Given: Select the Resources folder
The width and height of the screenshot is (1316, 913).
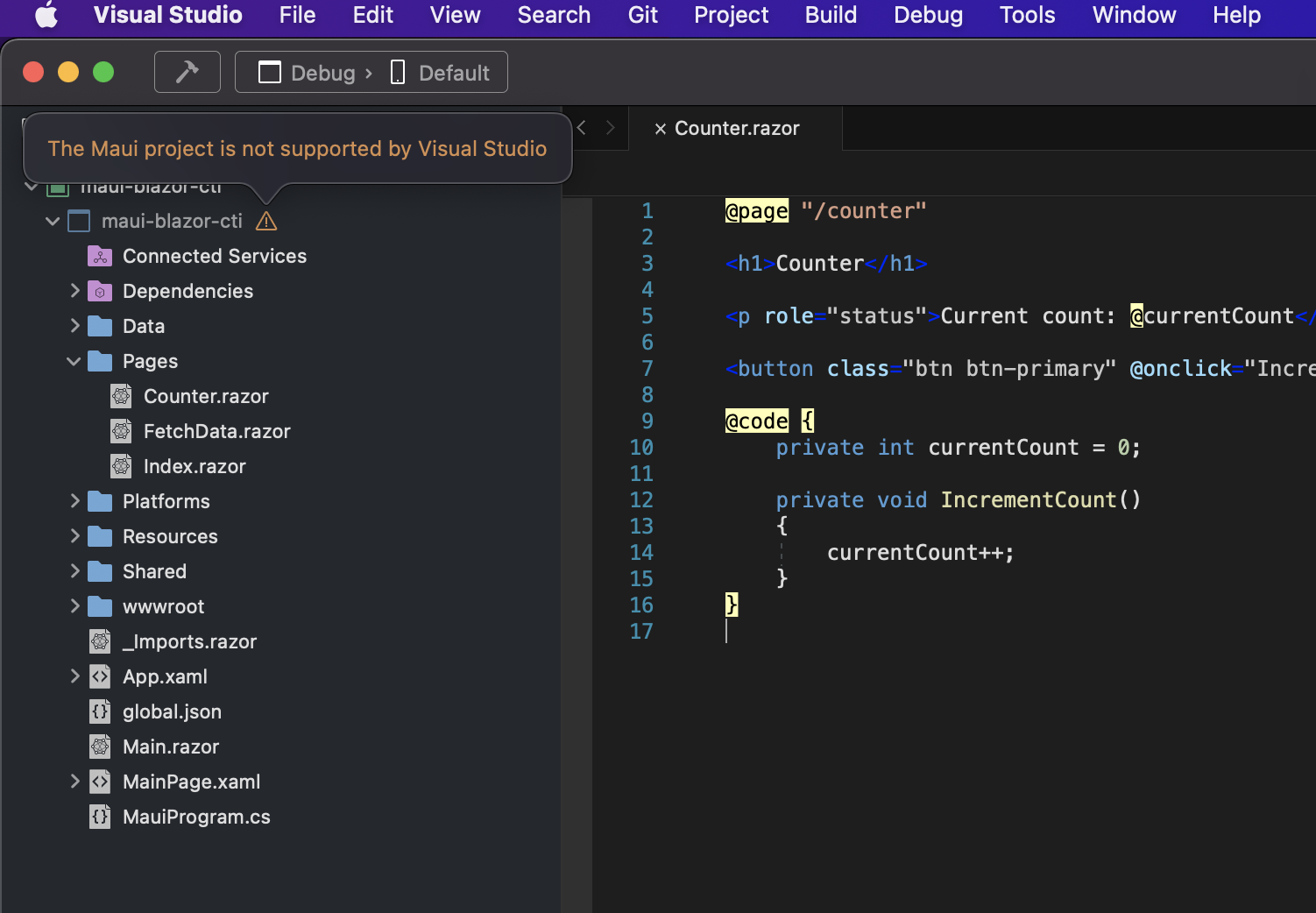Looking at the screenshot, I should [x=170, y=537].
